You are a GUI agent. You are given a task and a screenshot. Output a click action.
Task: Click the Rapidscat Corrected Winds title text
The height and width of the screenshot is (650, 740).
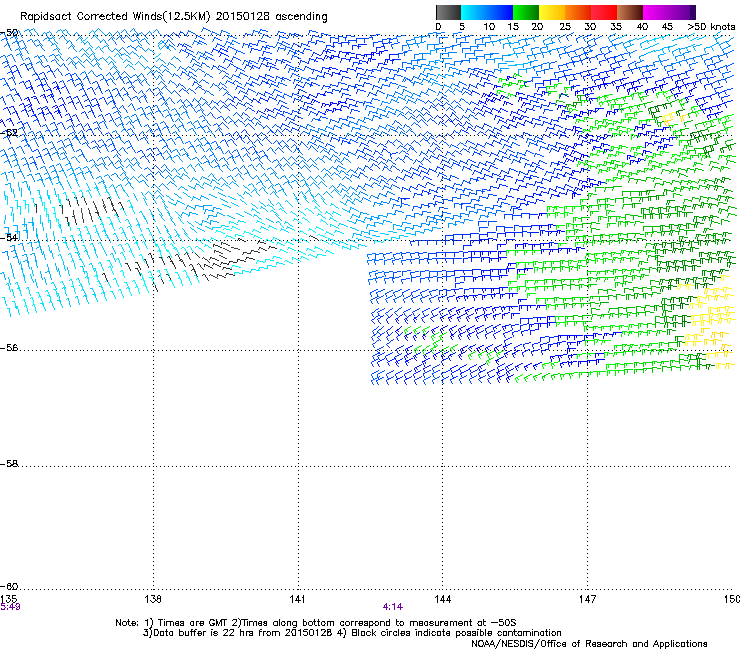tap(174, 17)
